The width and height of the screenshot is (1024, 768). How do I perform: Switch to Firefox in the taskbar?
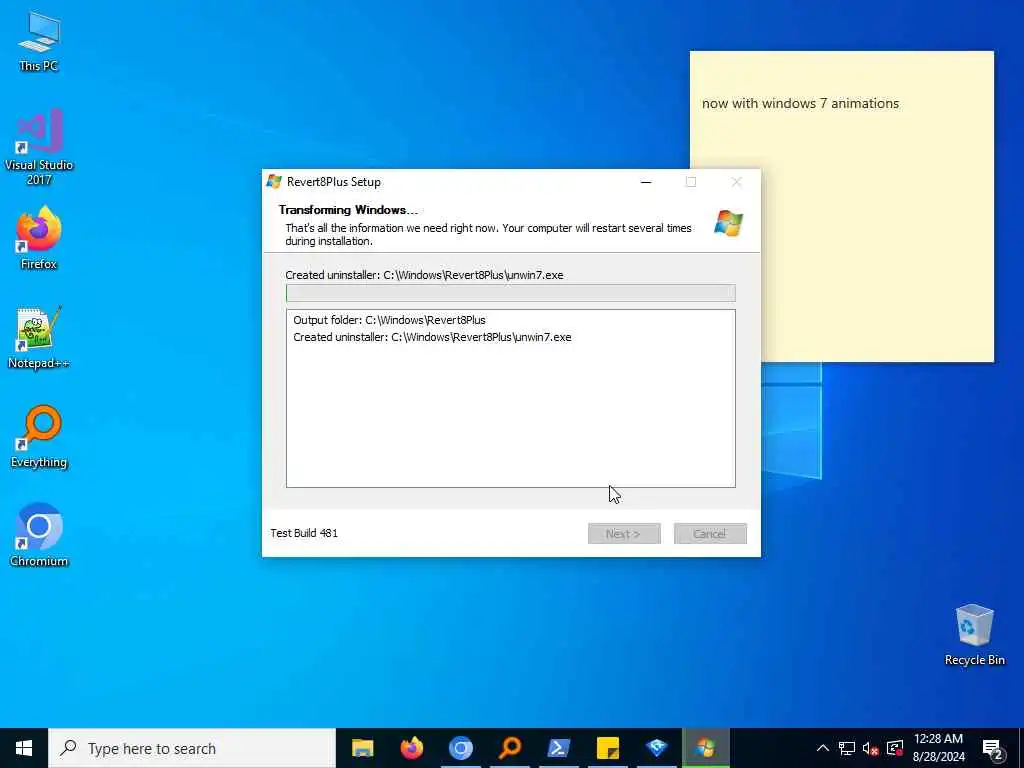pyautogui.click(x=411, y=748)
